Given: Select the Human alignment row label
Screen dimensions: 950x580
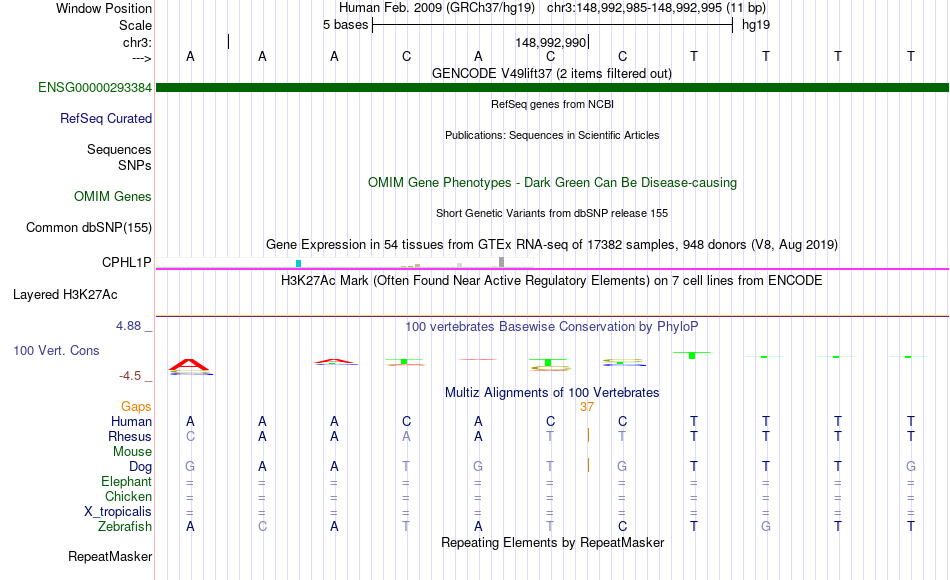Looking at the screenshot, I should [131, 421].
